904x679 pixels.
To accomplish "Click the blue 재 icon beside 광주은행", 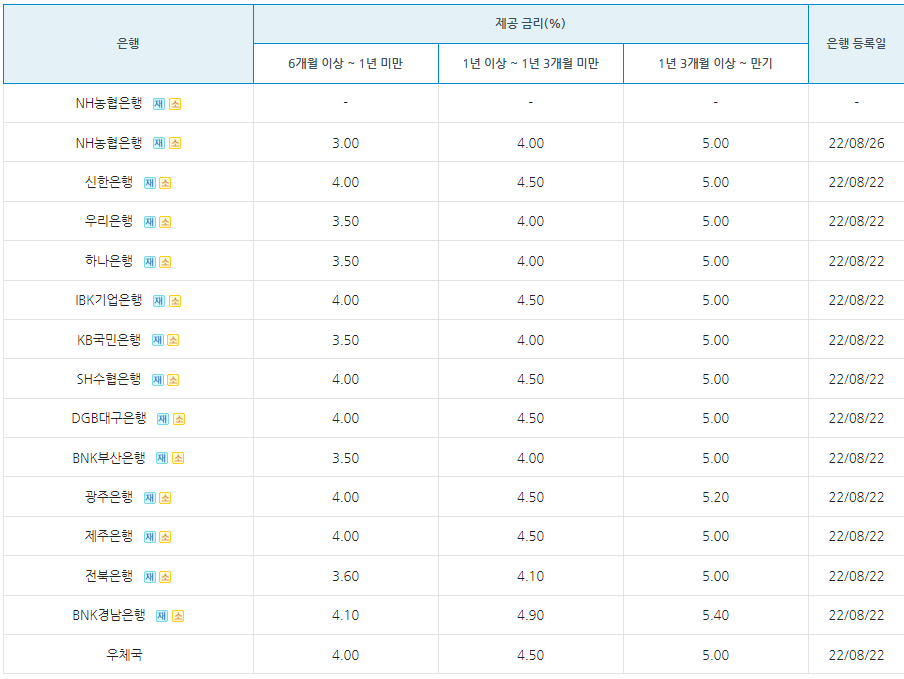I will (150, 499).
